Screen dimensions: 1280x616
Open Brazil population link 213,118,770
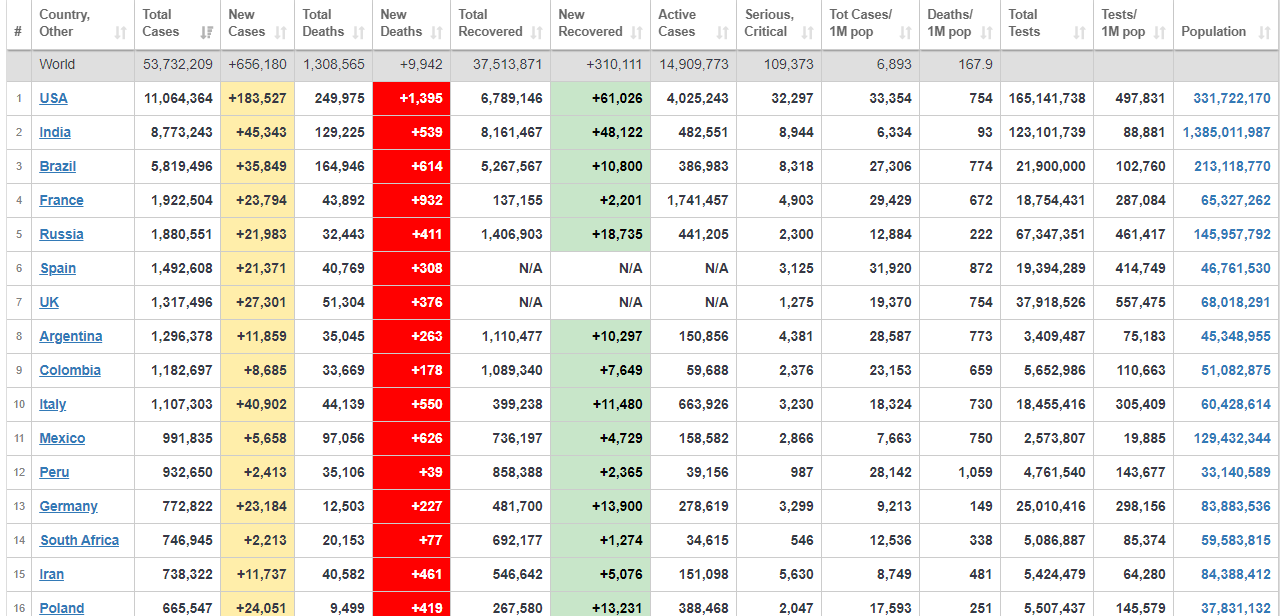tap(1232, 166)
